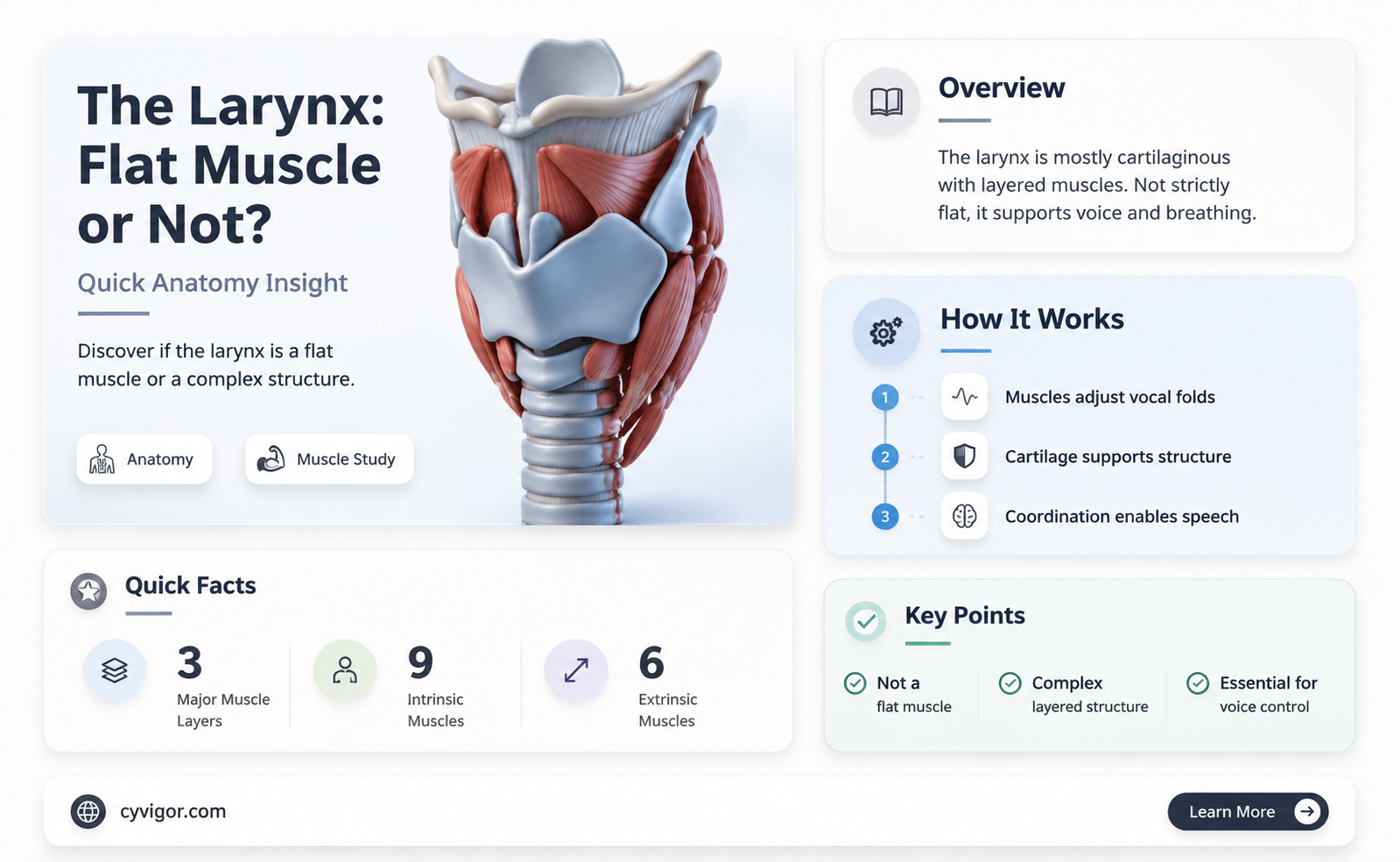Click the Anatomy tag button
This screenshot has width=1400, height=862.
144,459
